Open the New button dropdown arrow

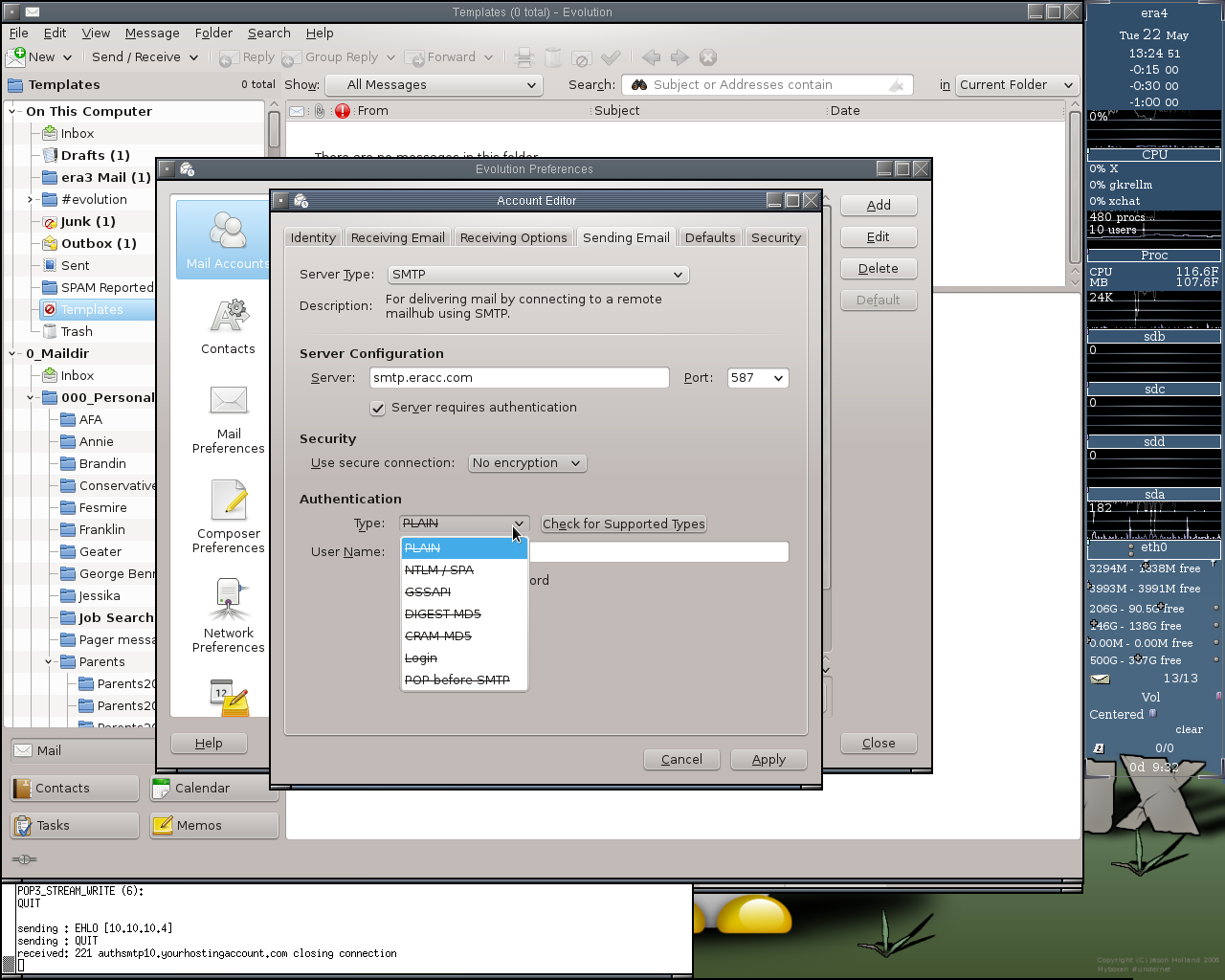coord(68,57)
